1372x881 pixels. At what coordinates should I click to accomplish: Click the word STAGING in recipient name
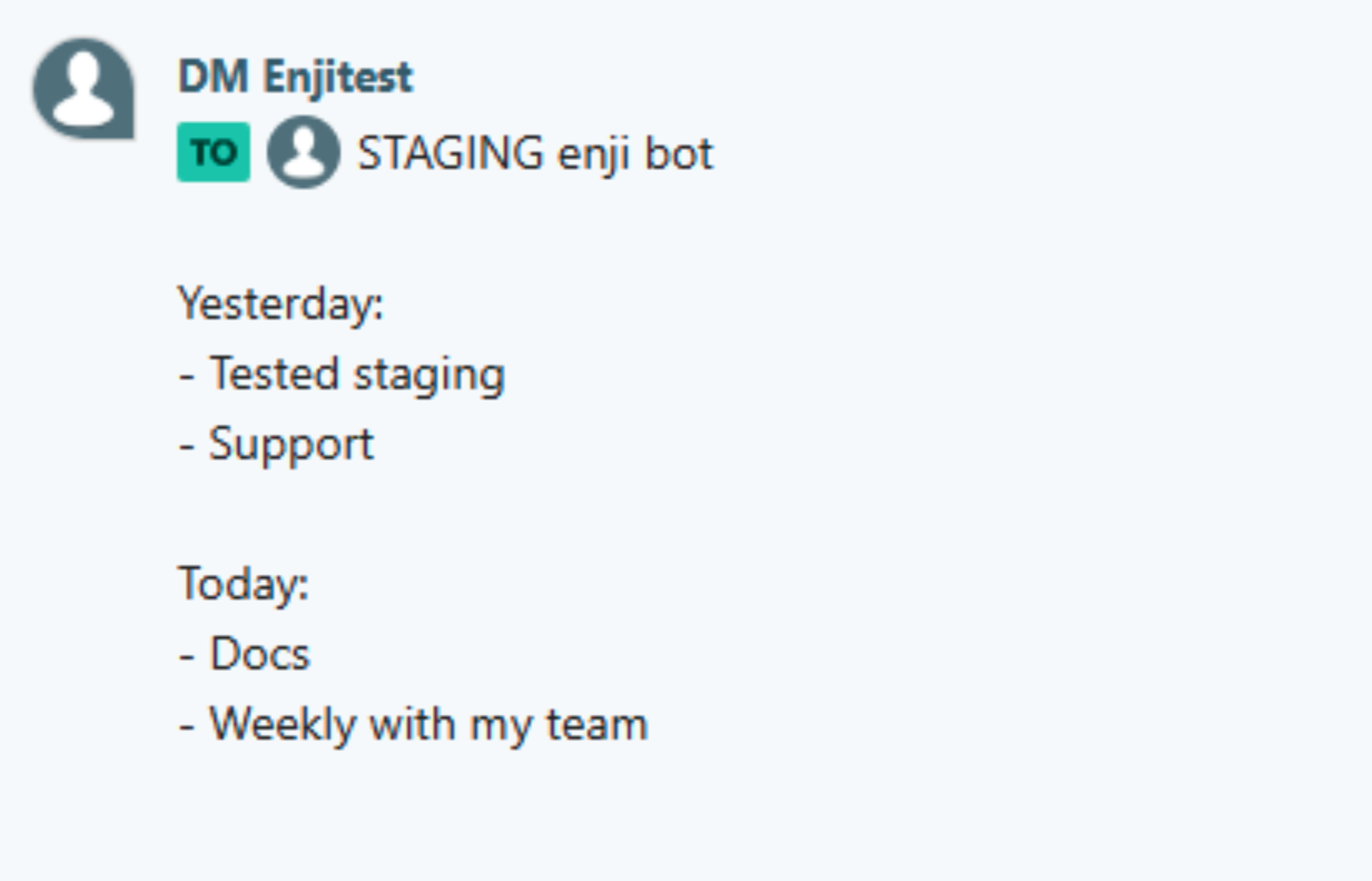450,153
